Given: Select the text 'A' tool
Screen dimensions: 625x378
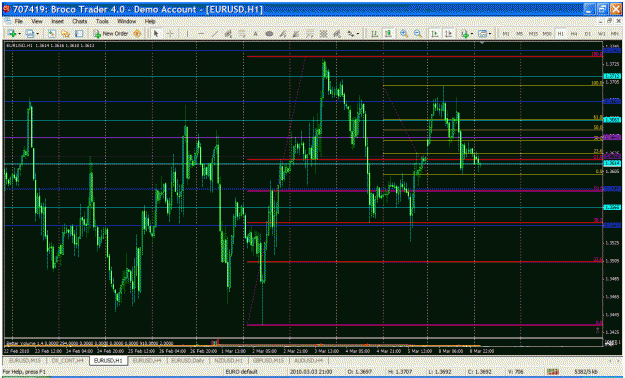Looking at the screenshot, I should click(255, 34).
